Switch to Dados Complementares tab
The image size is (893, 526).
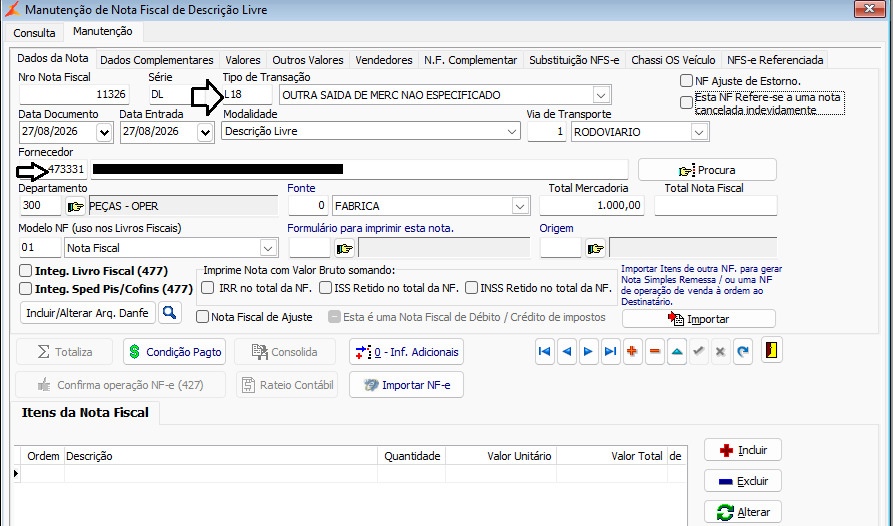157,60
